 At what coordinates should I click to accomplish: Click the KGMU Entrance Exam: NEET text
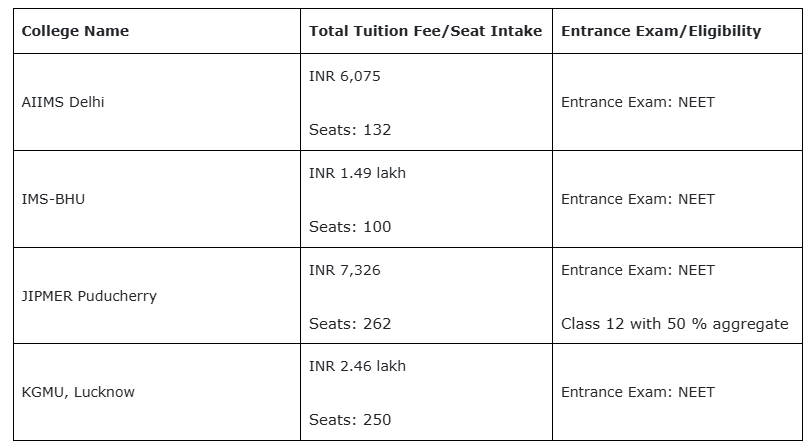637,392
